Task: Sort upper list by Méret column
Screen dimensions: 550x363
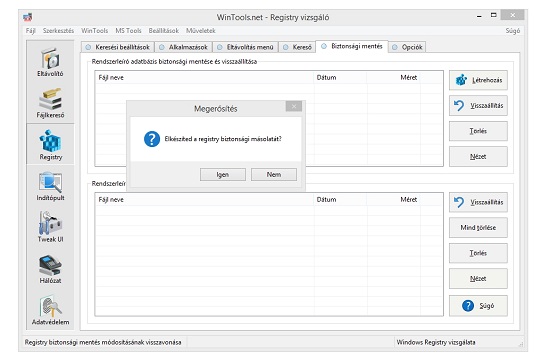Action: (393, 78)
